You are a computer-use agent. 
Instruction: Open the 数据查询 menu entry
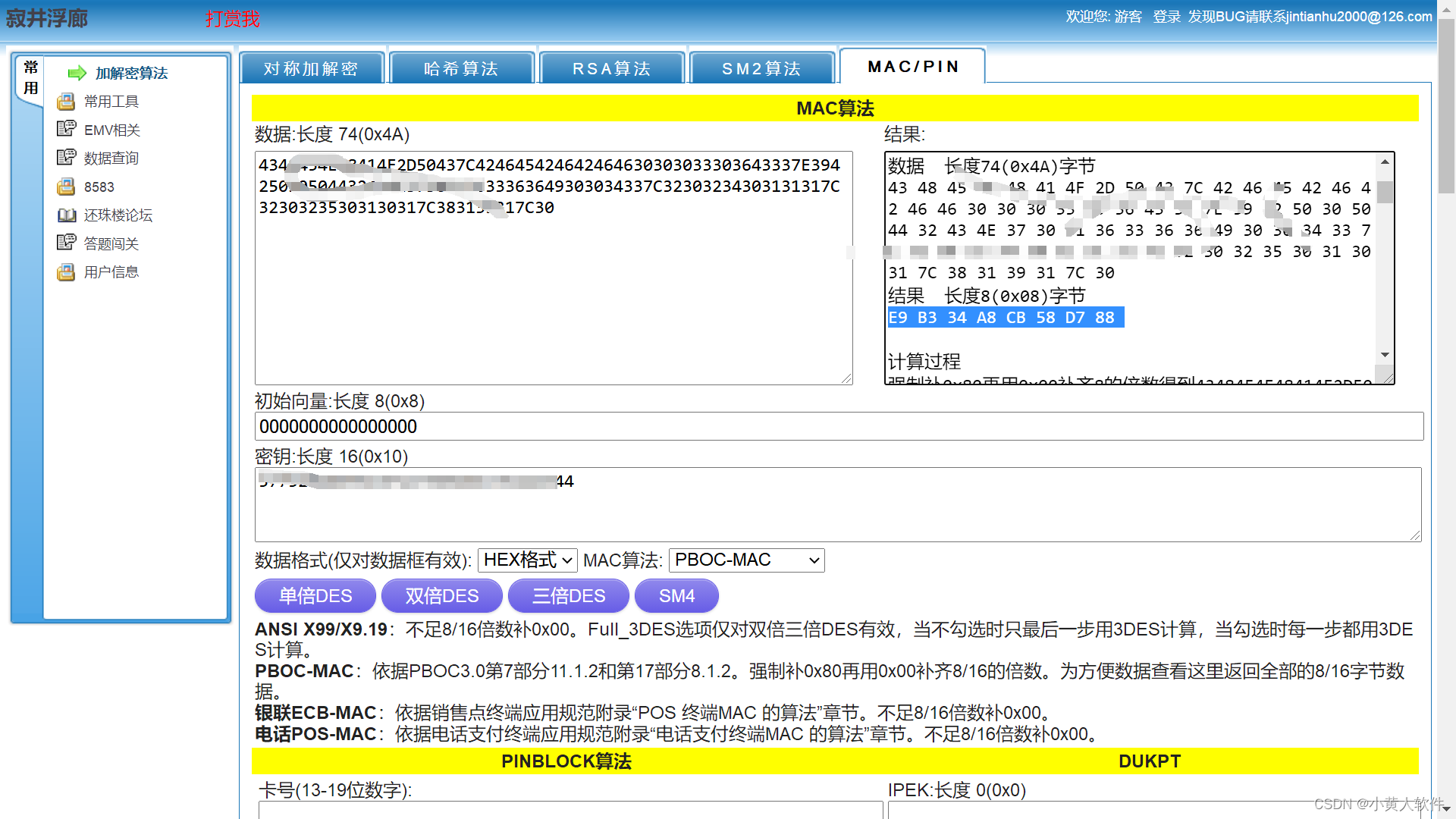[x=111, y=158]
